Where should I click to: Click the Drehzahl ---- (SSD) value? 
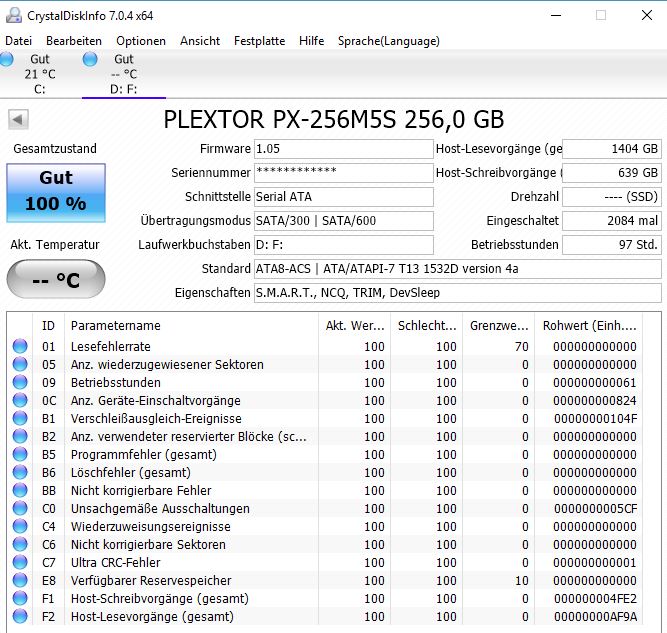[x=612, y=197]
